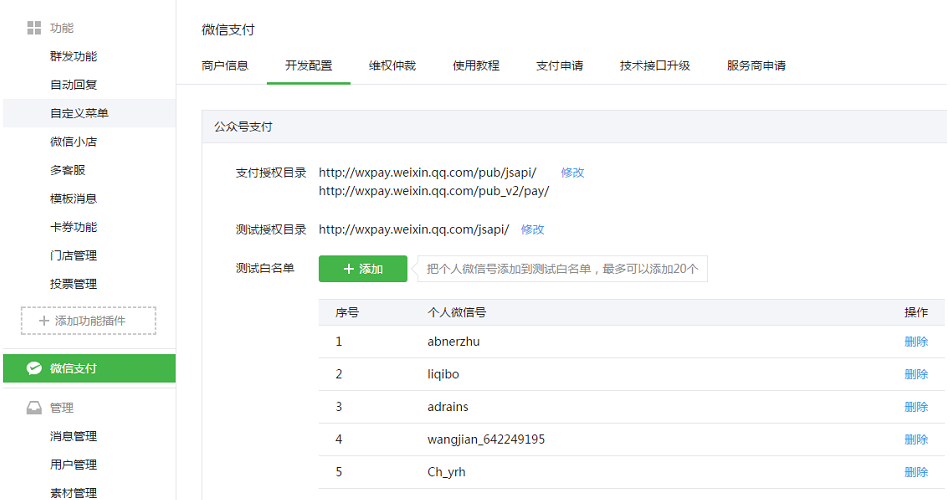Click the 测试白名单 label

265,268
